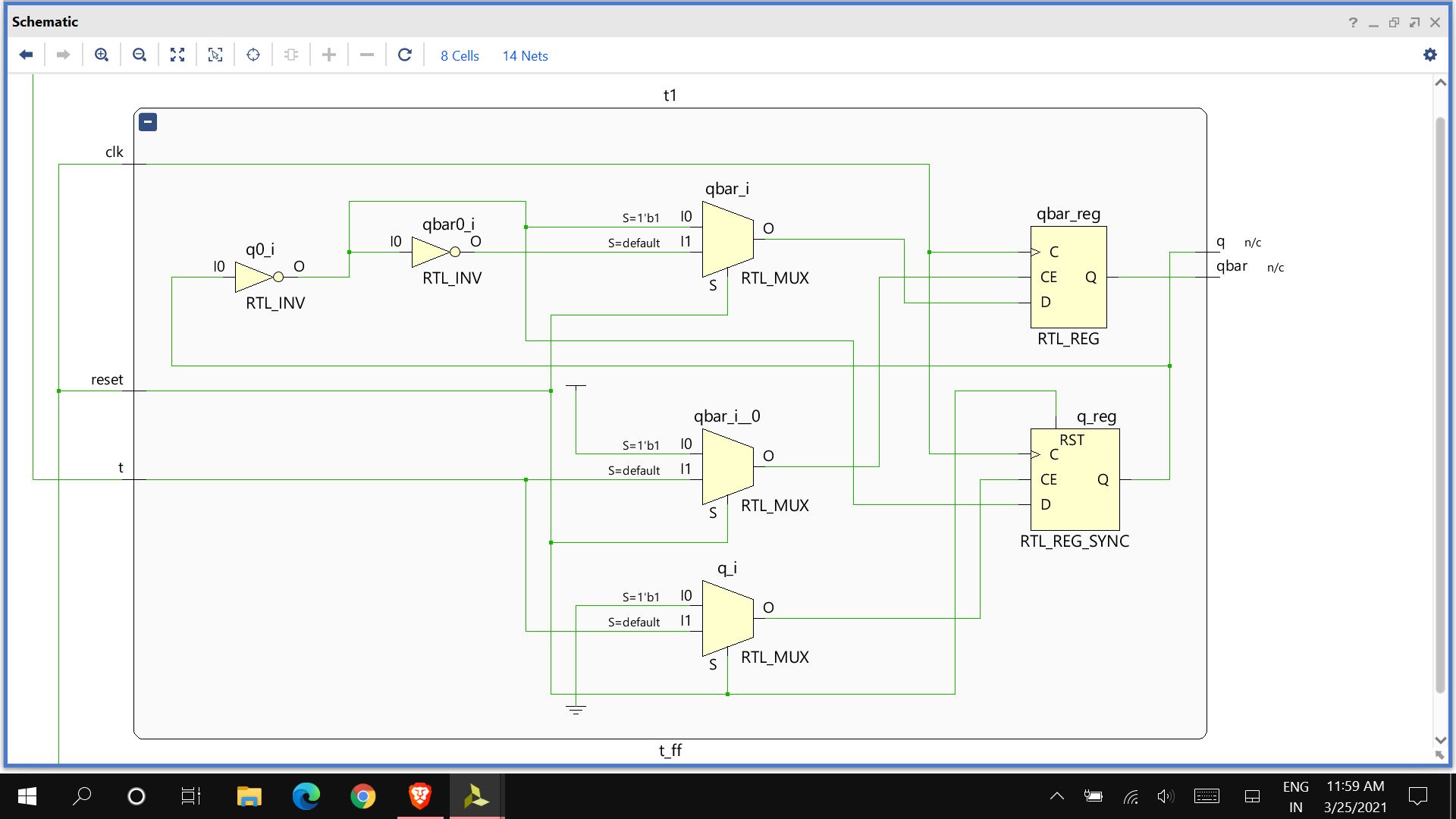Image resolution: width=1456 pixels, height=819 pixels.
Task: Click the minus collapse icon in toolbar
Action: click(367, 55)
